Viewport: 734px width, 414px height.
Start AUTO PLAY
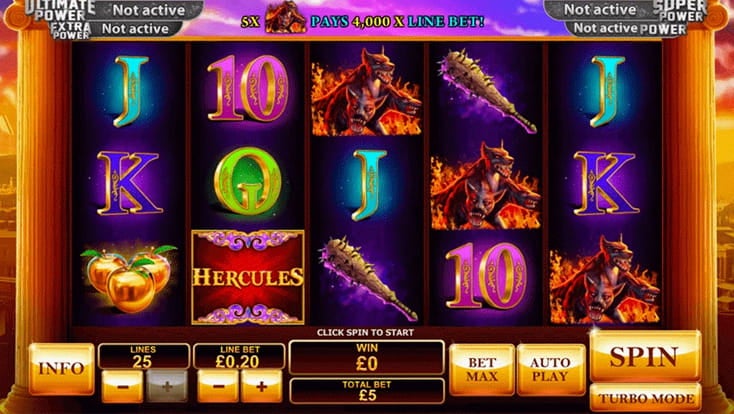coord(550,370)
